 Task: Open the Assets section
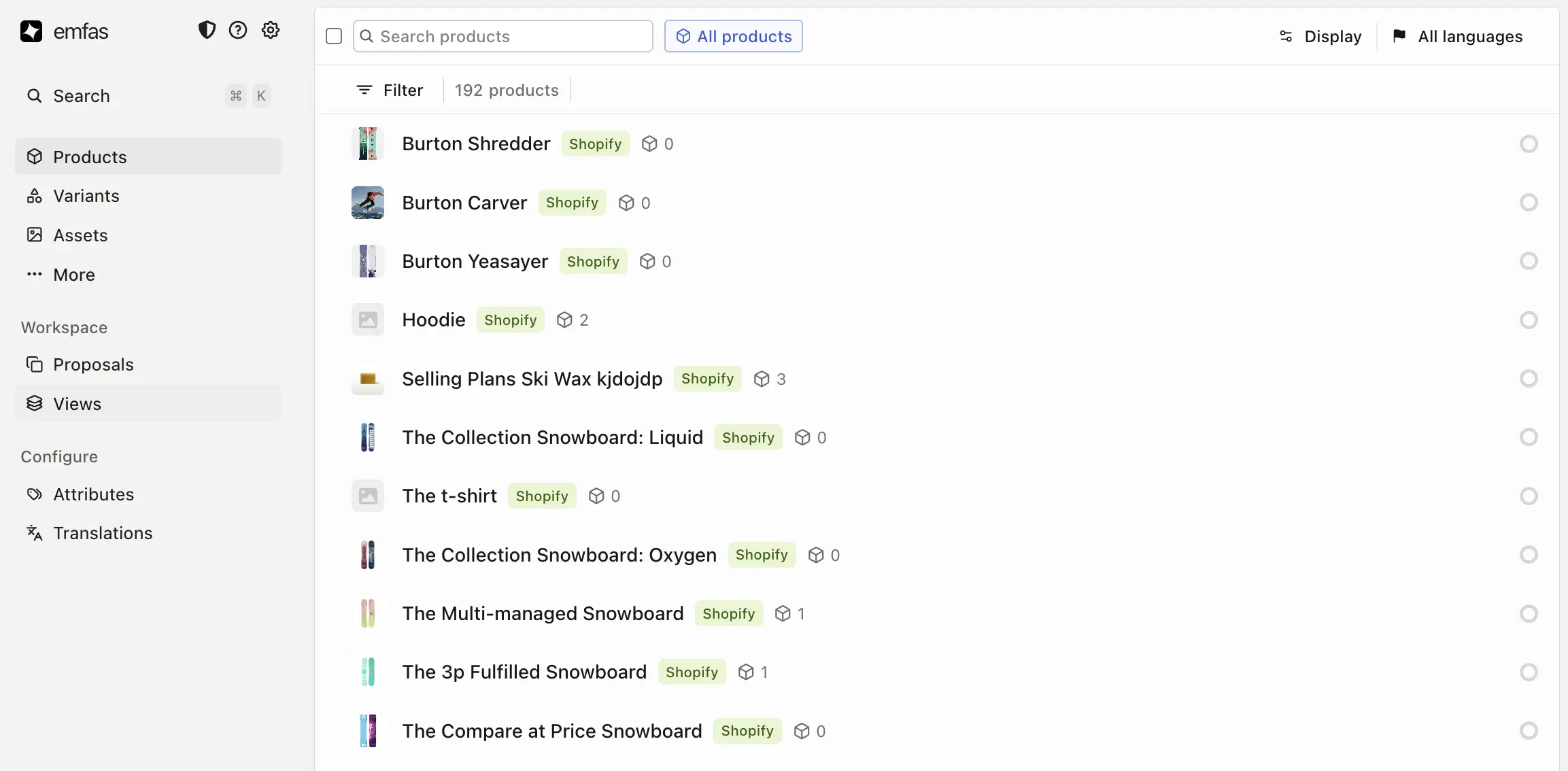(80, 235)
